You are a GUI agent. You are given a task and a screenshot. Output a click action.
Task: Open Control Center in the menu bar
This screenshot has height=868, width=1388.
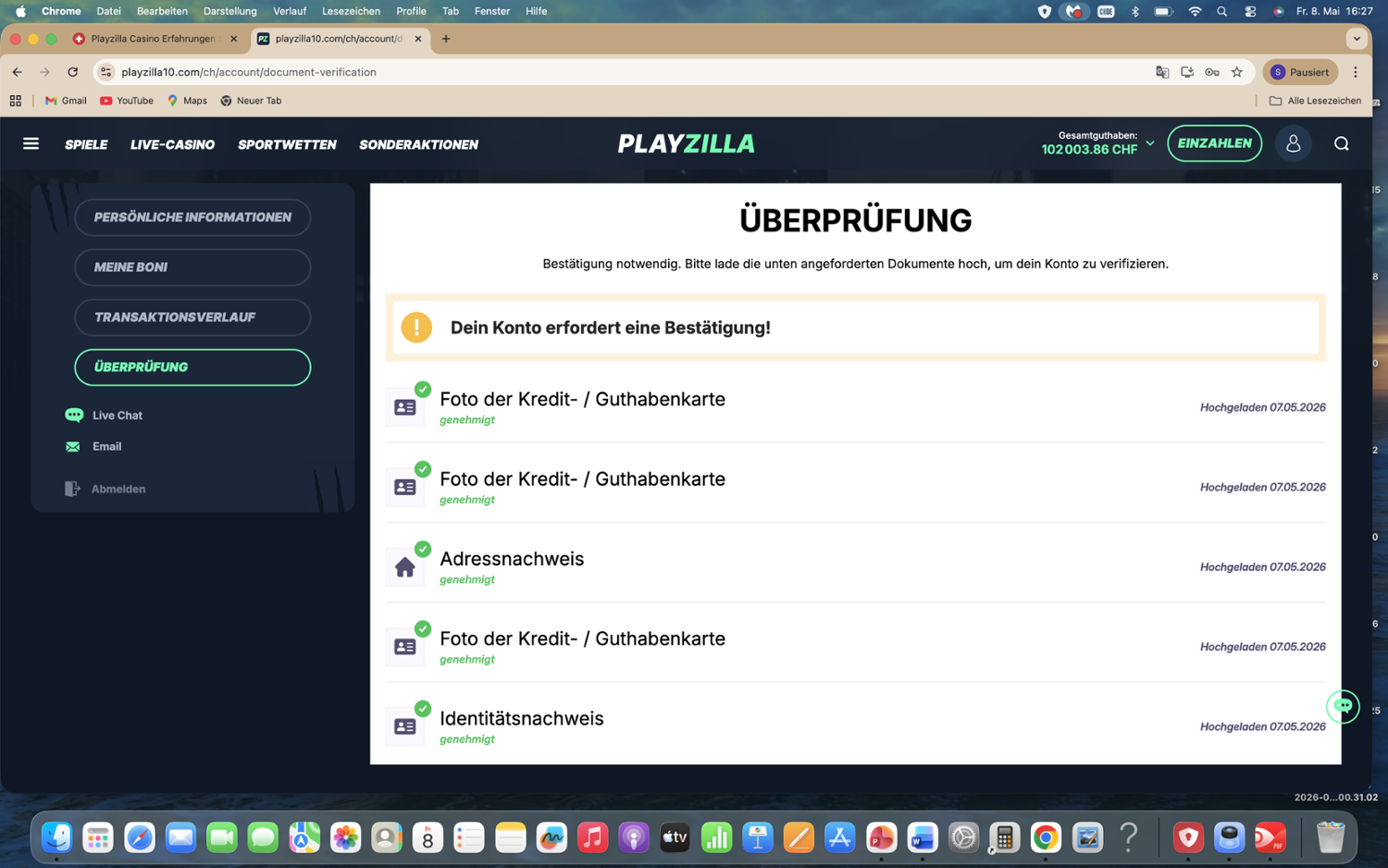pyautogui.click(x=1250, y=11)
